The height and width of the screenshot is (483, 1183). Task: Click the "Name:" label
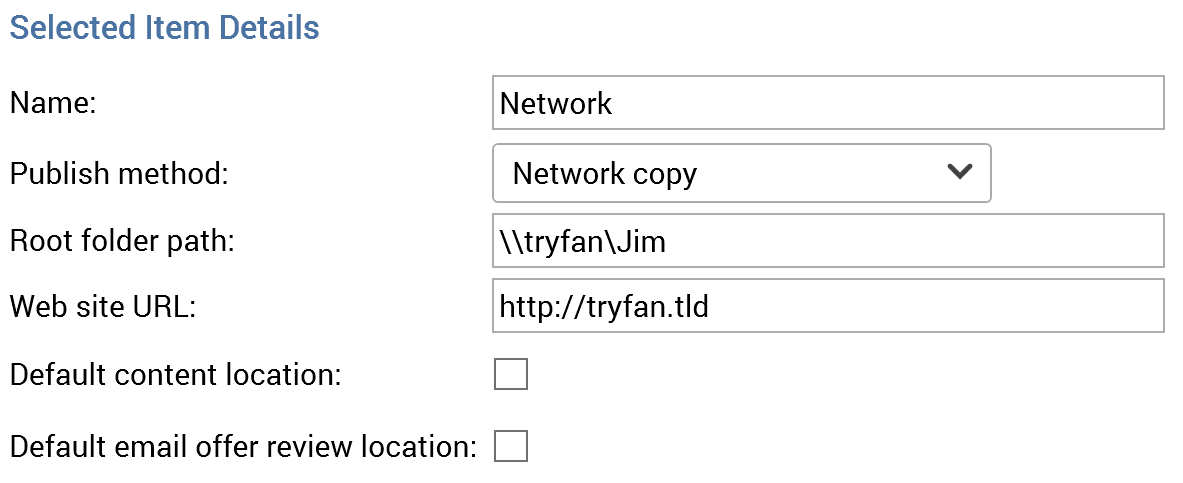coord(53,104)
